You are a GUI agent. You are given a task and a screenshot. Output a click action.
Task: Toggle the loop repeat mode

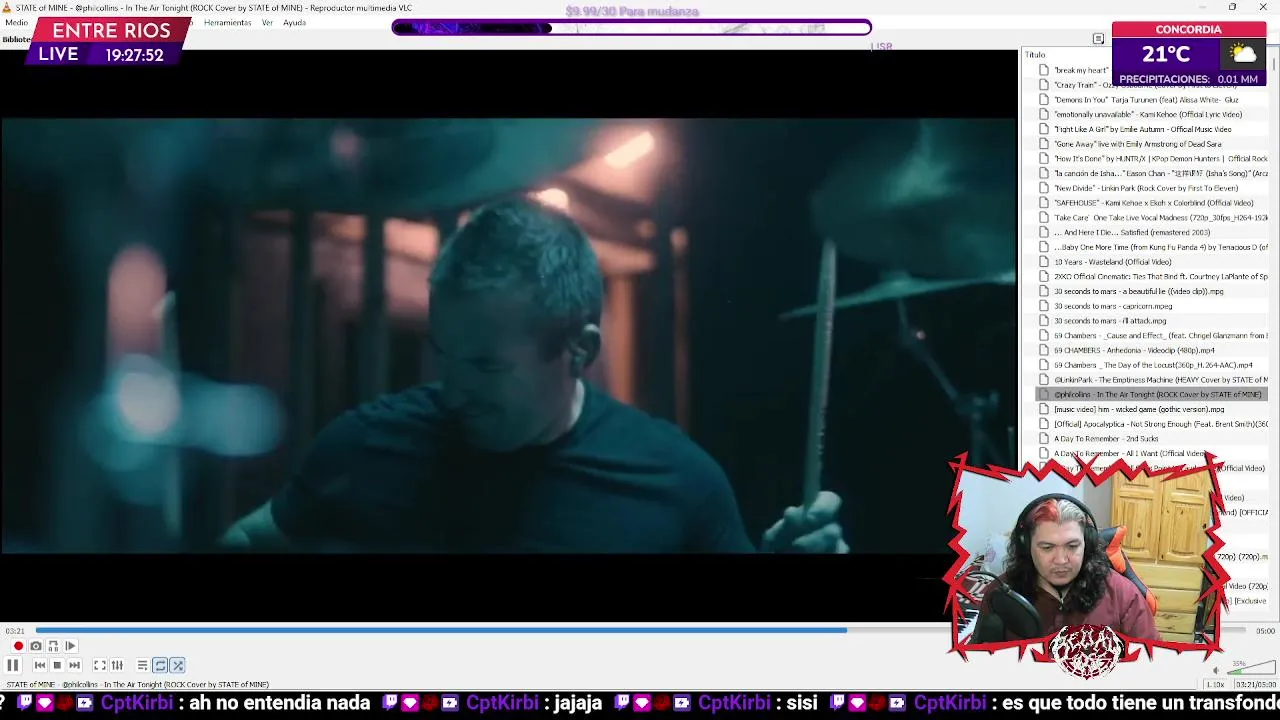pyautogui.click(x=160, y=665)
